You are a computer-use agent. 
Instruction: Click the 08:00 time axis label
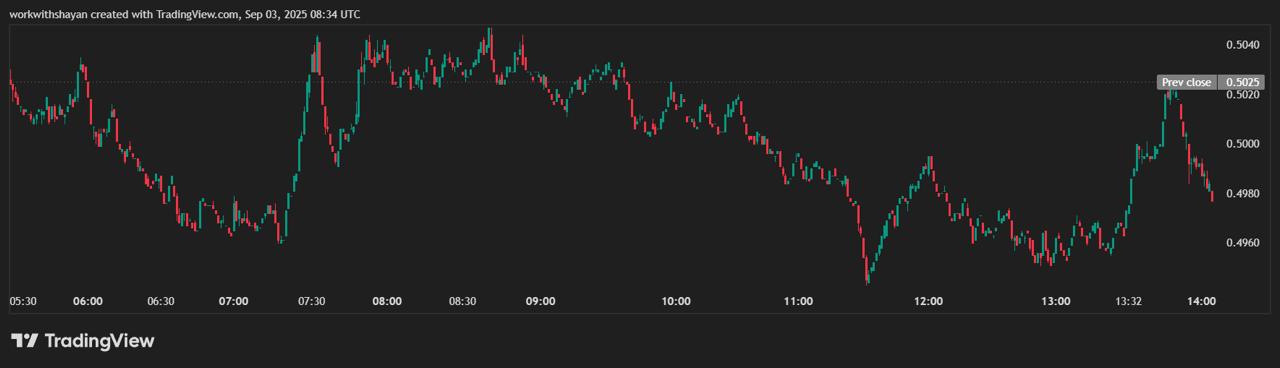pyautogui.click(x=387, y=301)
